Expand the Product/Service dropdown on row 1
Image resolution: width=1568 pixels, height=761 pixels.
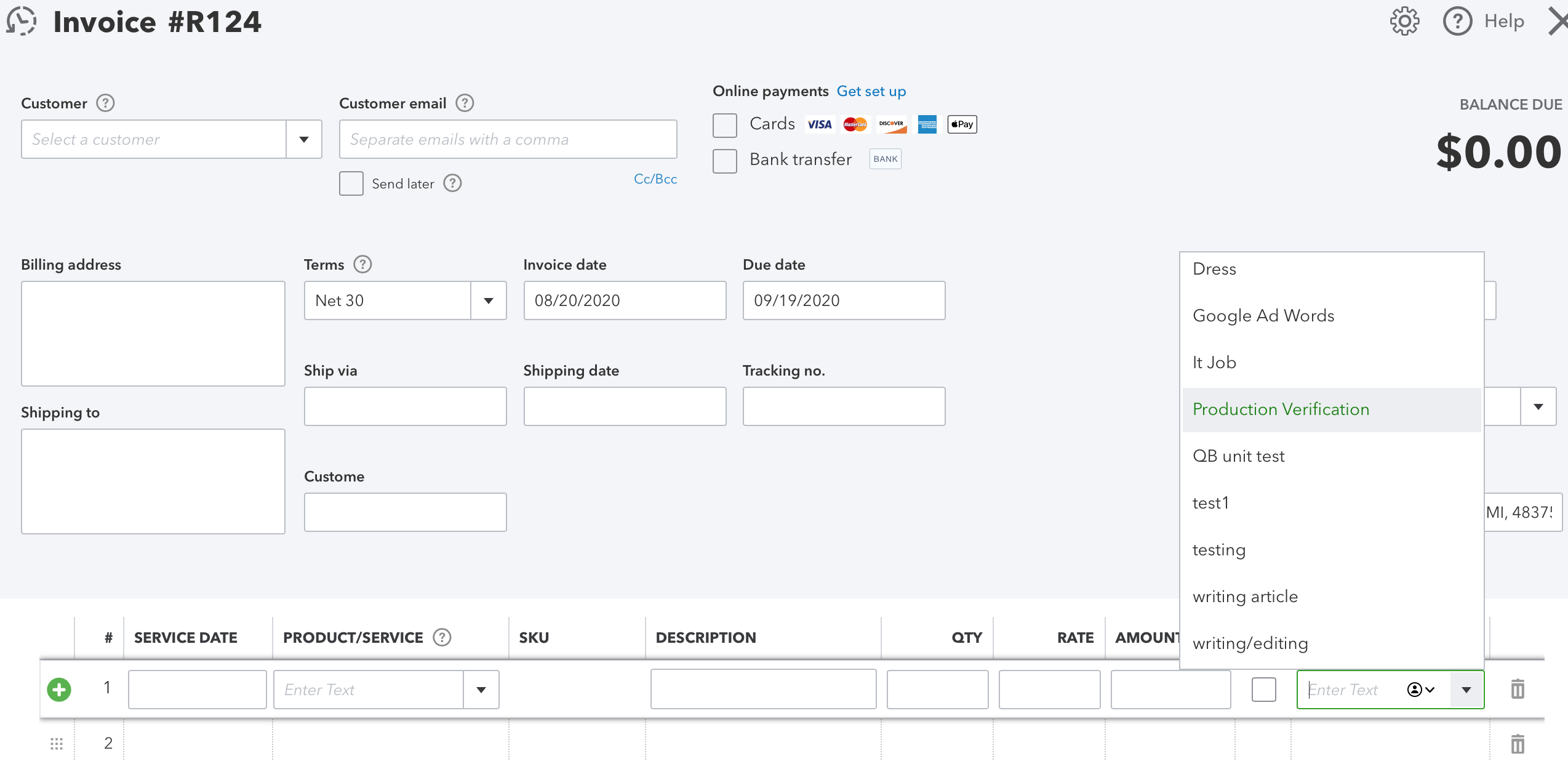tap(481, 690)
